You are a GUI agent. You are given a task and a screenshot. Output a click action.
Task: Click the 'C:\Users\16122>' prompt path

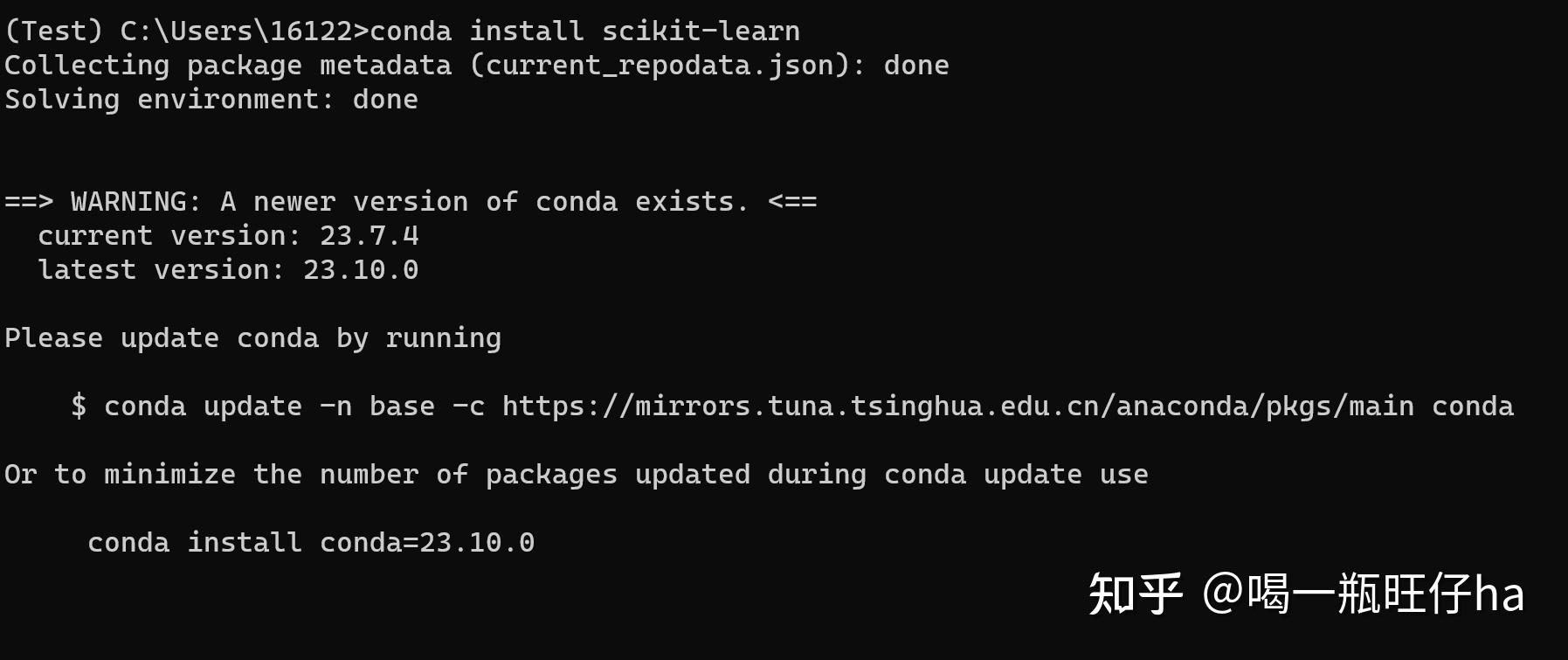[244, 31]
